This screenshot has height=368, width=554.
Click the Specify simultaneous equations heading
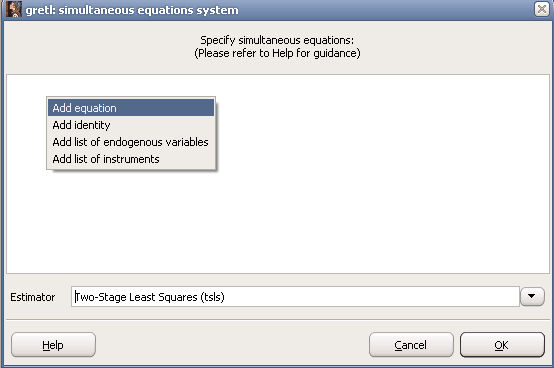point(277,40)
